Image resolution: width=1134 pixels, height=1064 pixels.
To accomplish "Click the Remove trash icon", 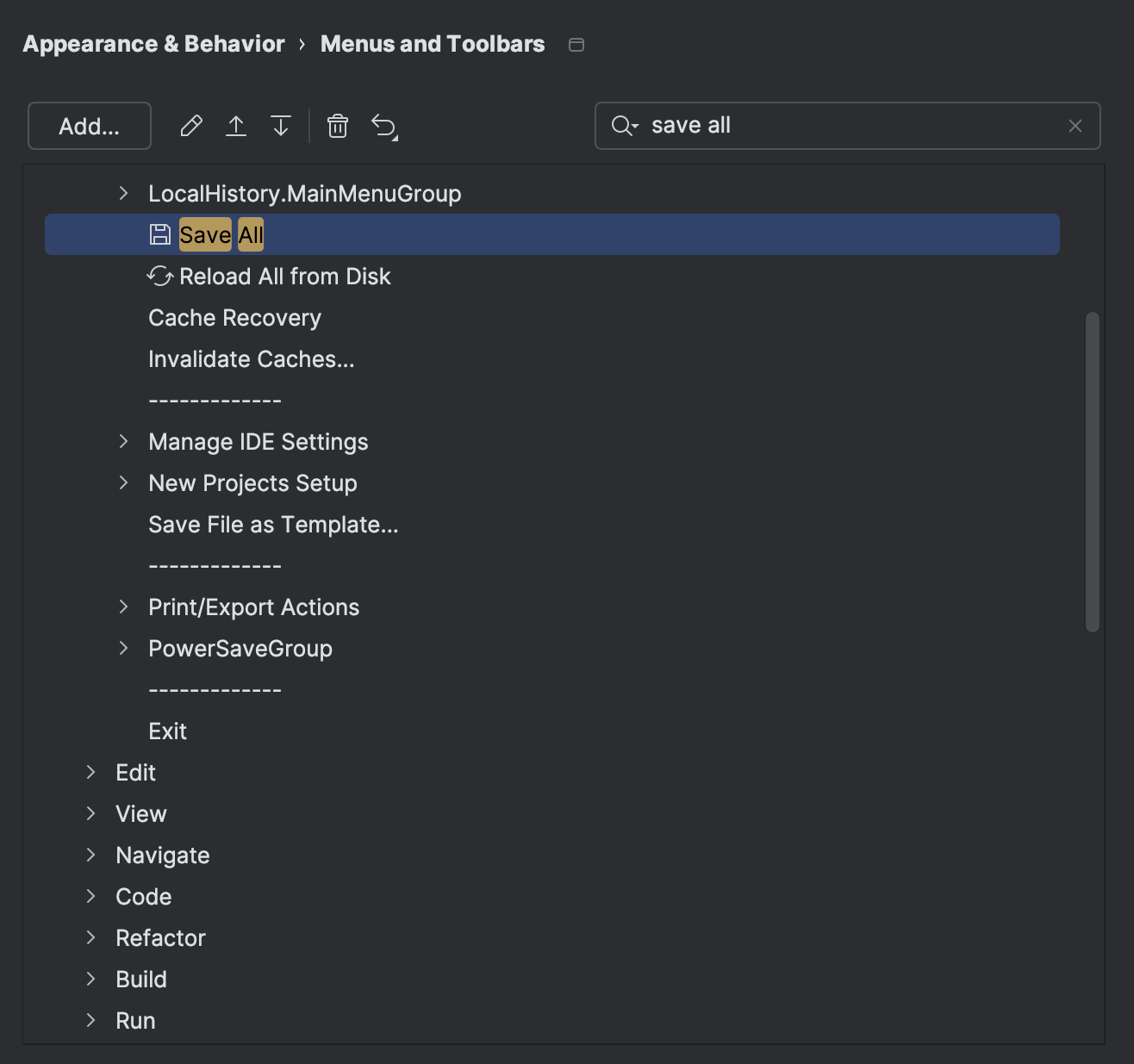I will pos(337,126).
